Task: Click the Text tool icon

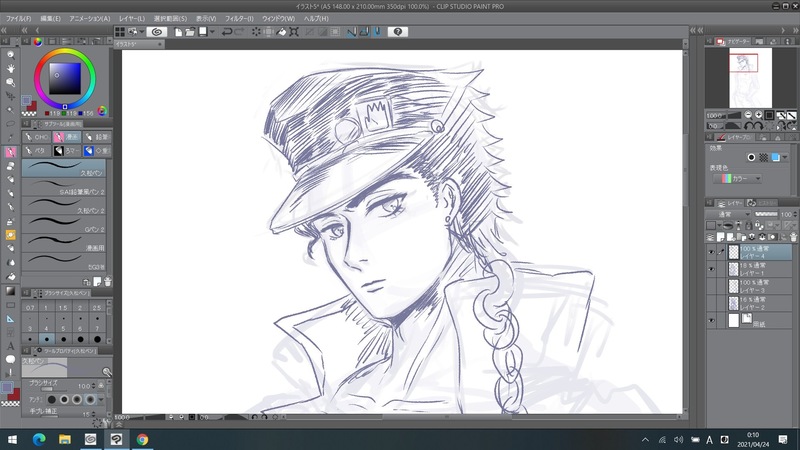Action: [x=10, y=345]
